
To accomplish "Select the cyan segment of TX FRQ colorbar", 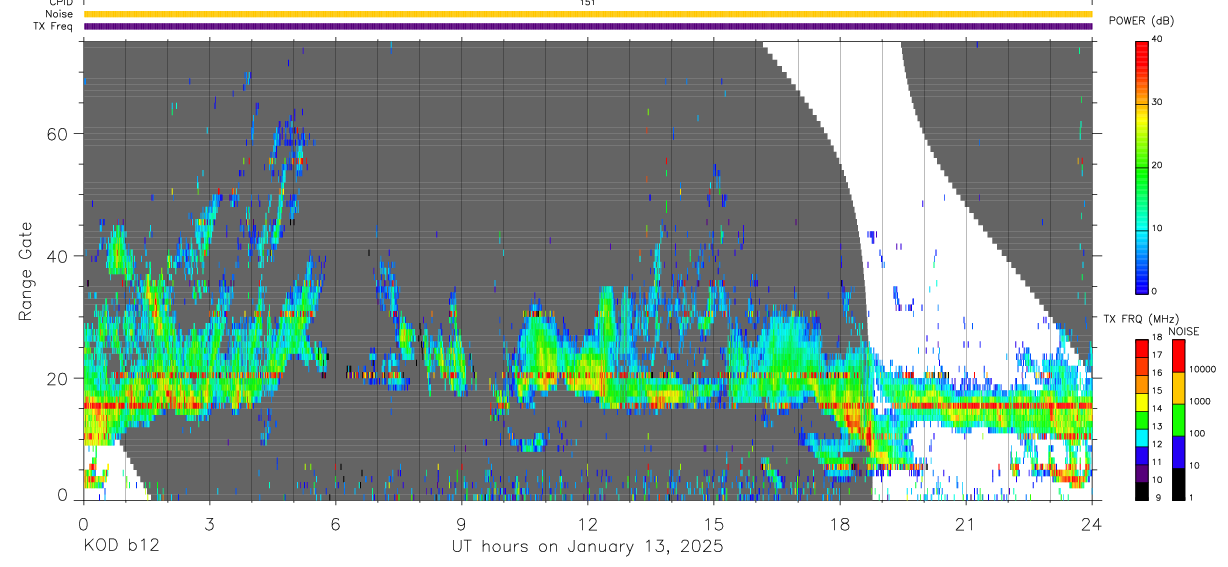I will tap(1141, 436).
